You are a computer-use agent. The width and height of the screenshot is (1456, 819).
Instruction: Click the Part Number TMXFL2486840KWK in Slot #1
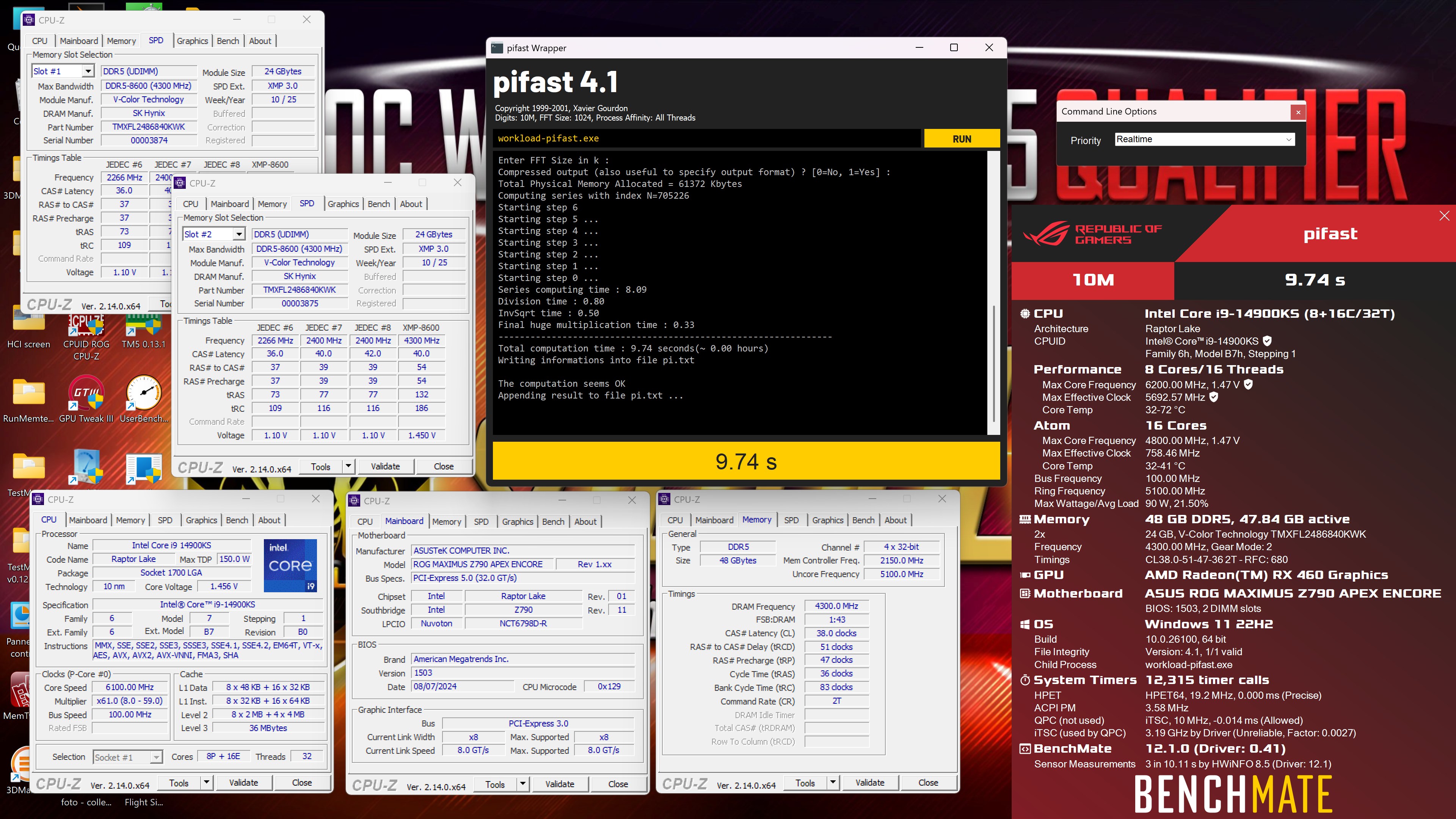click(149, 127)
